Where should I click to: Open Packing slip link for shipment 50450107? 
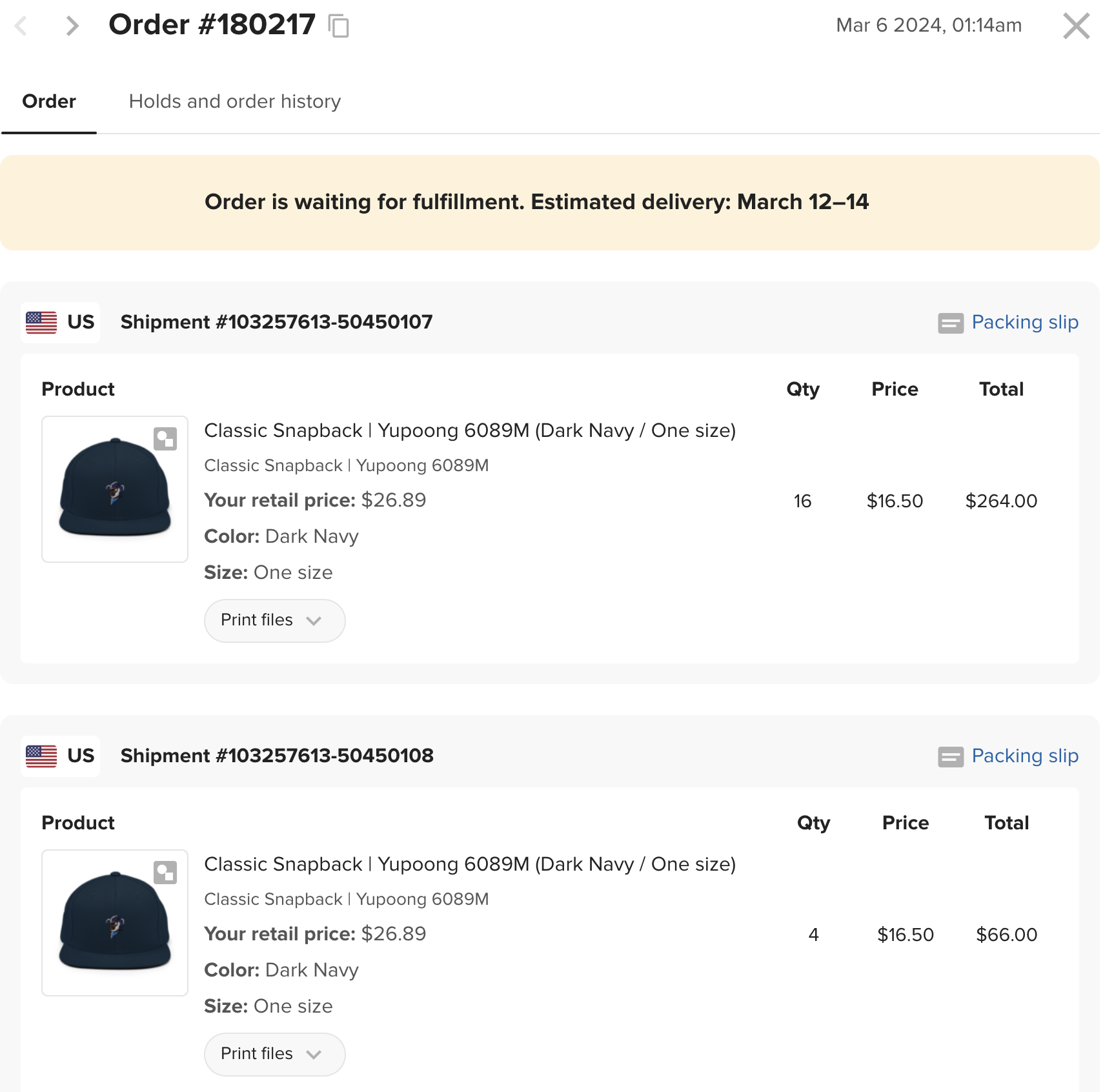[1024, 322]
